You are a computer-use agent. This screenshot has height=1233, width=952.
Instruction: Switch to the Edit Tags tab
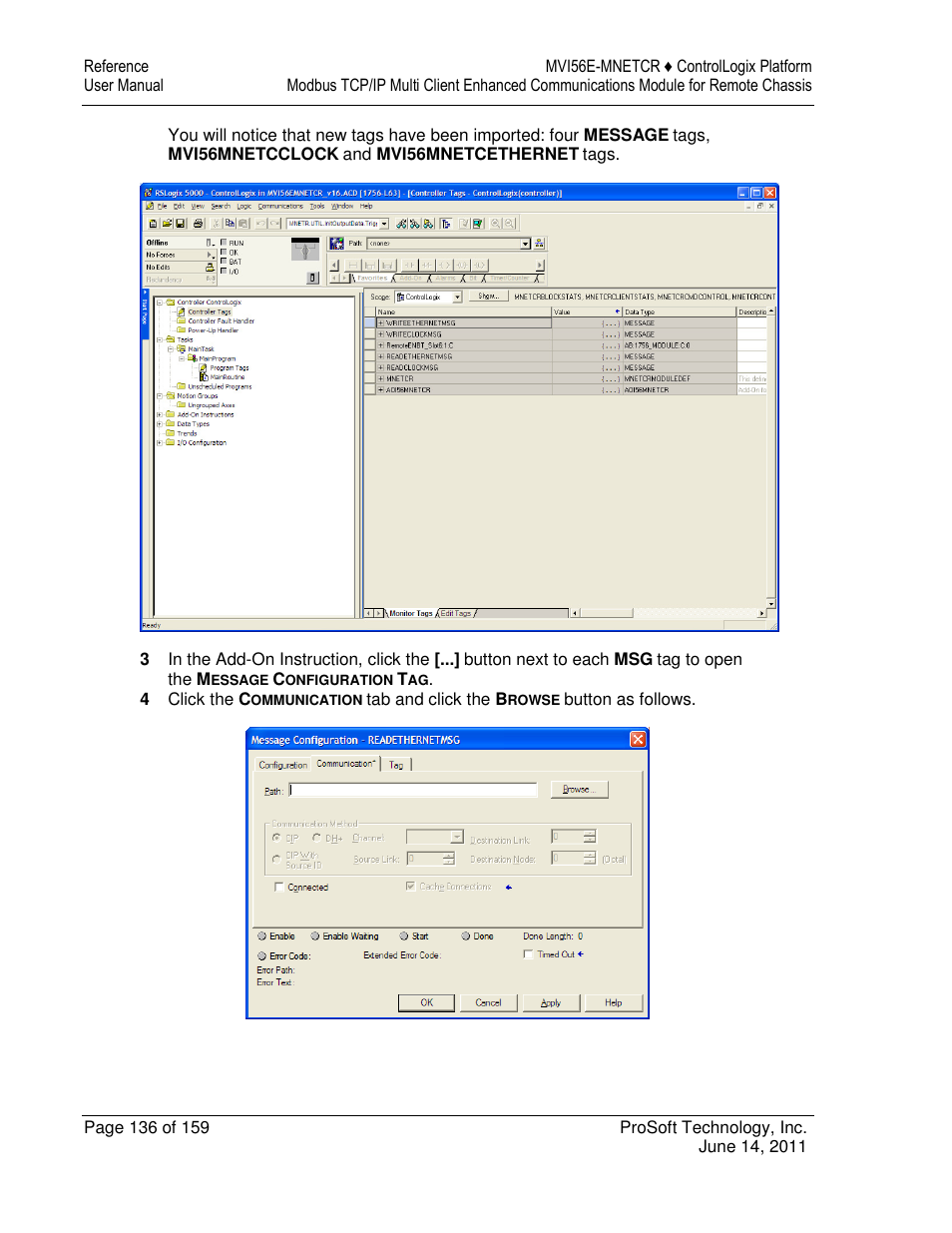pos(456,614)
